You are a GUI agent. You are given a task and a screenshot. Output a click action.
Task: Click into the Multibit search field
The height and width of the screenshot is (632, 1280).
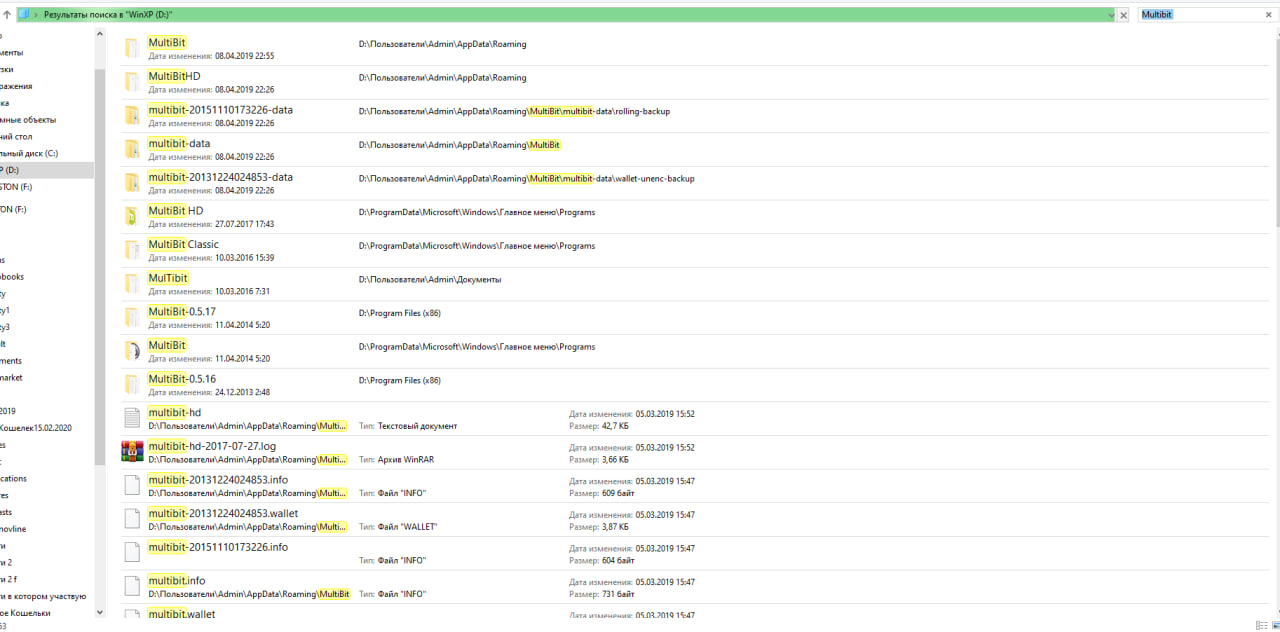(x=1200, y=15)
